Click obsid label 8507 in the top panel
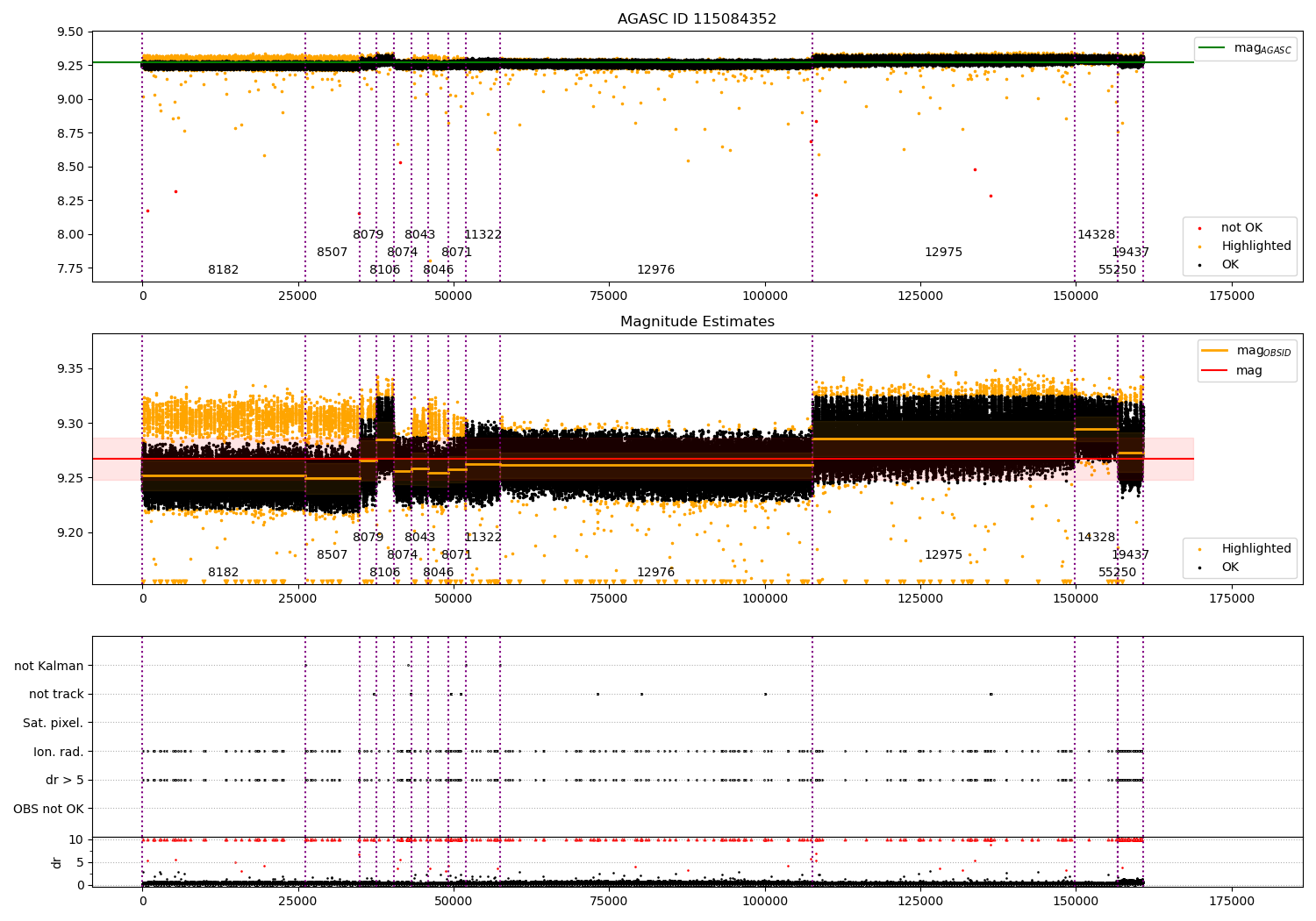Viewport: 1316px width, 921px height. pyautogui.click(x=332, y=253)
